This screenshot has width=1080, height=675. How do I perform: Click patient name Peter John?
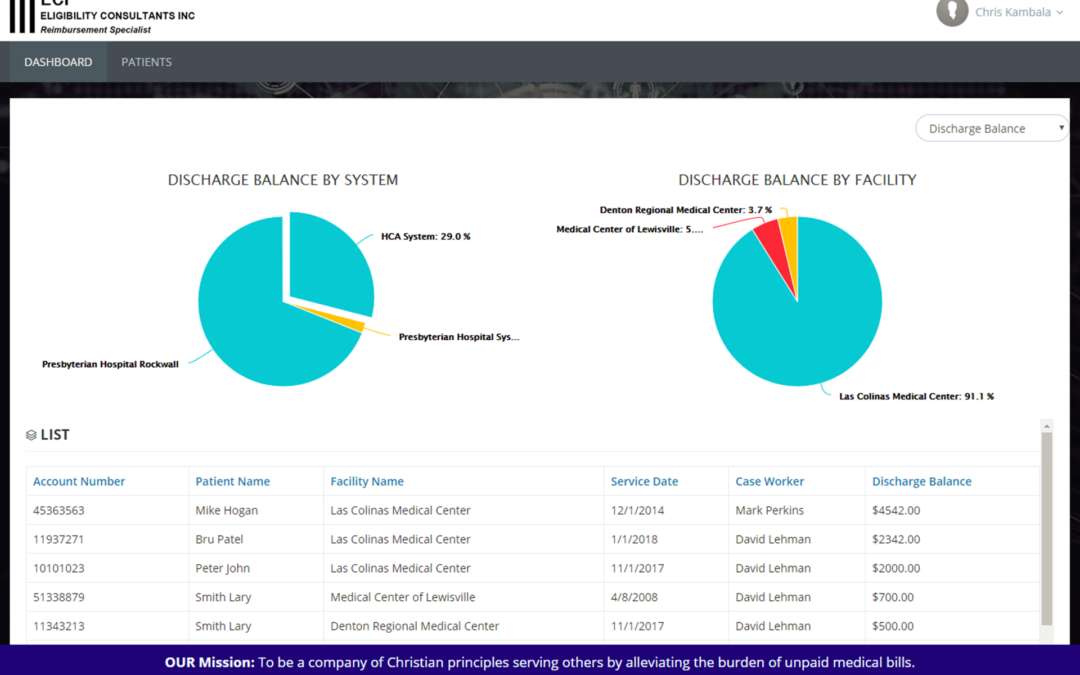pyautogui.click(x=222, y=568)
